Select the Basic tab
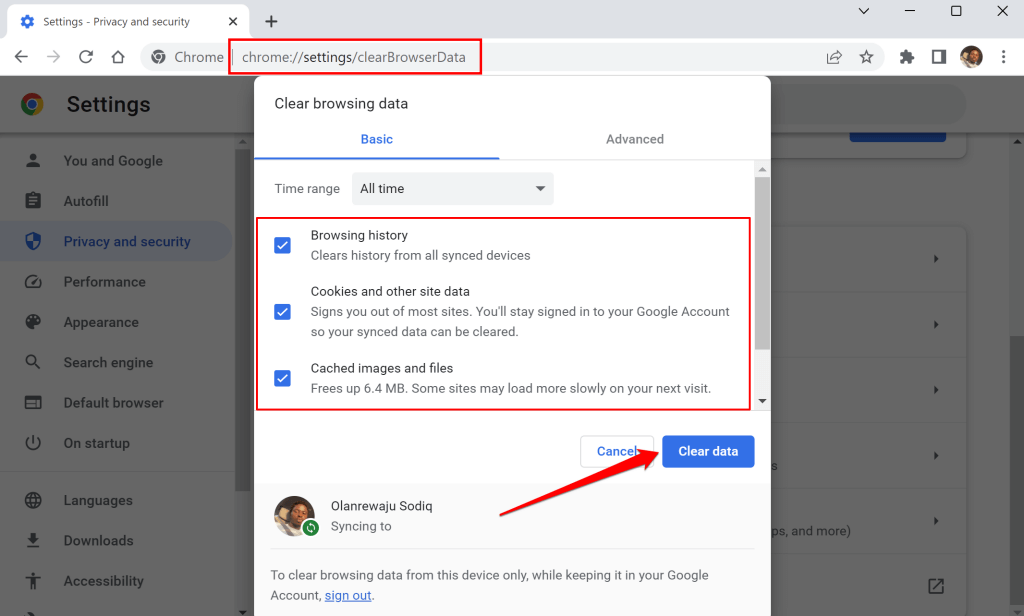The height and width of the screenshot is (616, 1024). pos(376,139)
